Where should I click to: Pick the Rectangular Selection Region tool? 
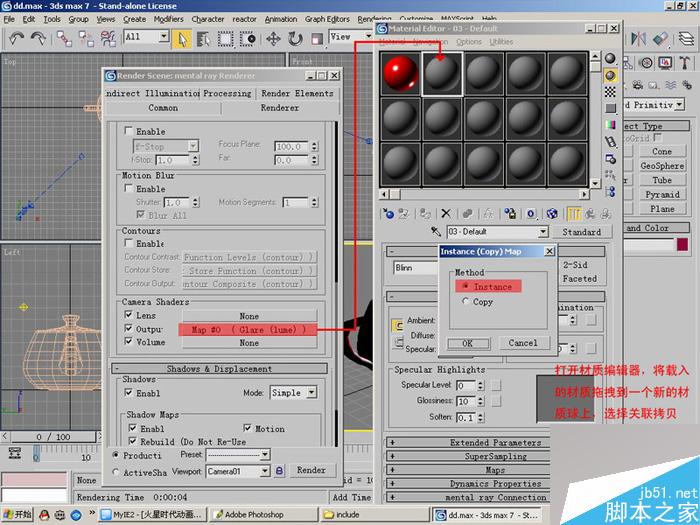pos(225,39)
